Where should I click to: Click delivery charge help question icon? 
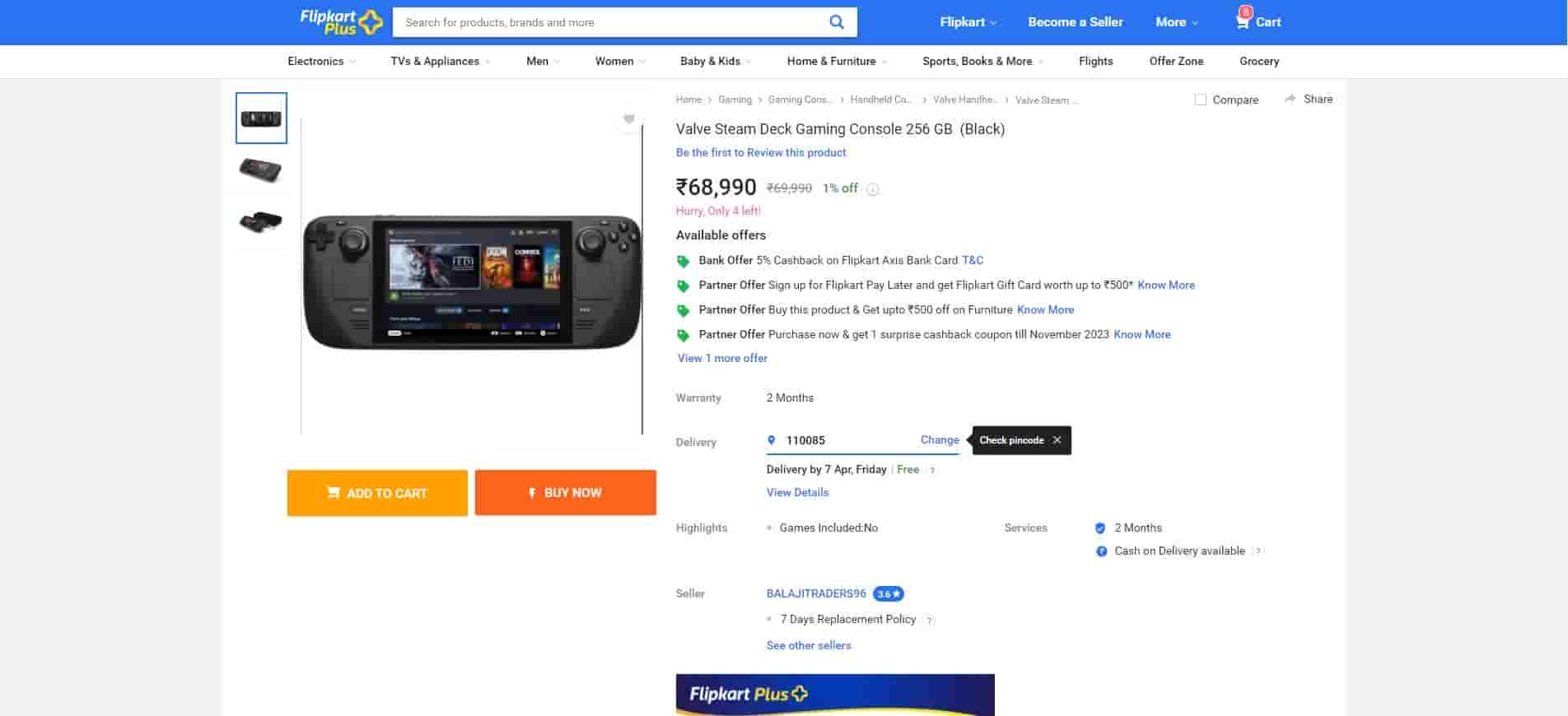tap(931, 471)
